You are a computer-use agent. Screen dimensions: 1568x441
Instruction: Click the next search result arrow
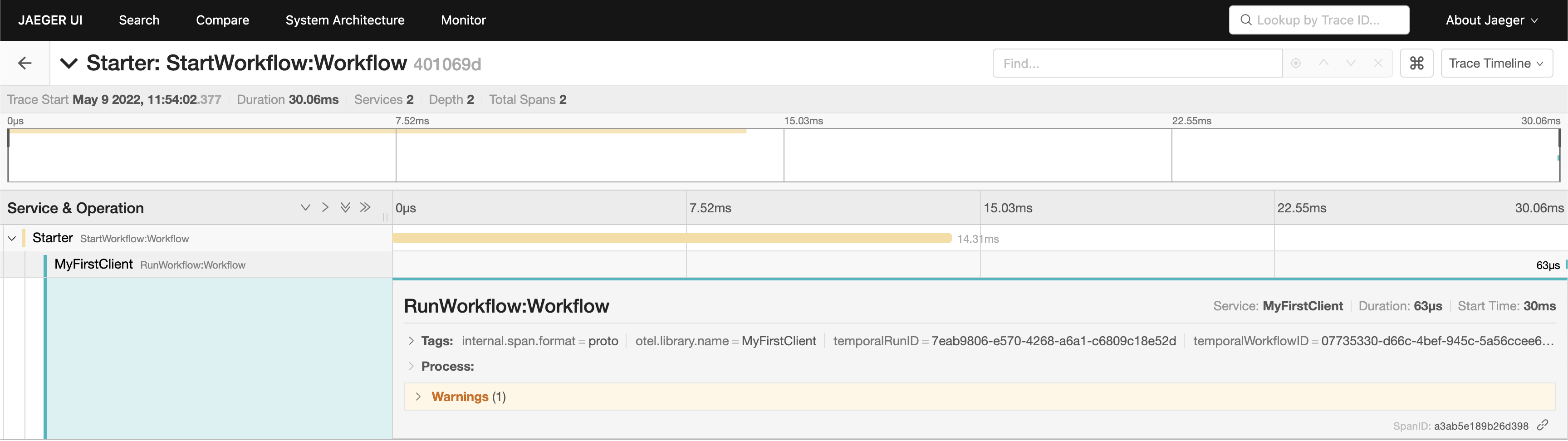coord(1351,64)
